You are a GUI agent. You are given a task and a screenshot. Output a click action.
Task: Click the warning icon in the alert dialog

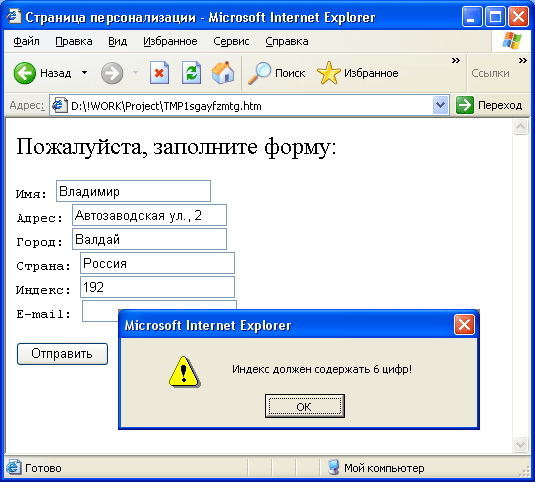click(185, 371)
